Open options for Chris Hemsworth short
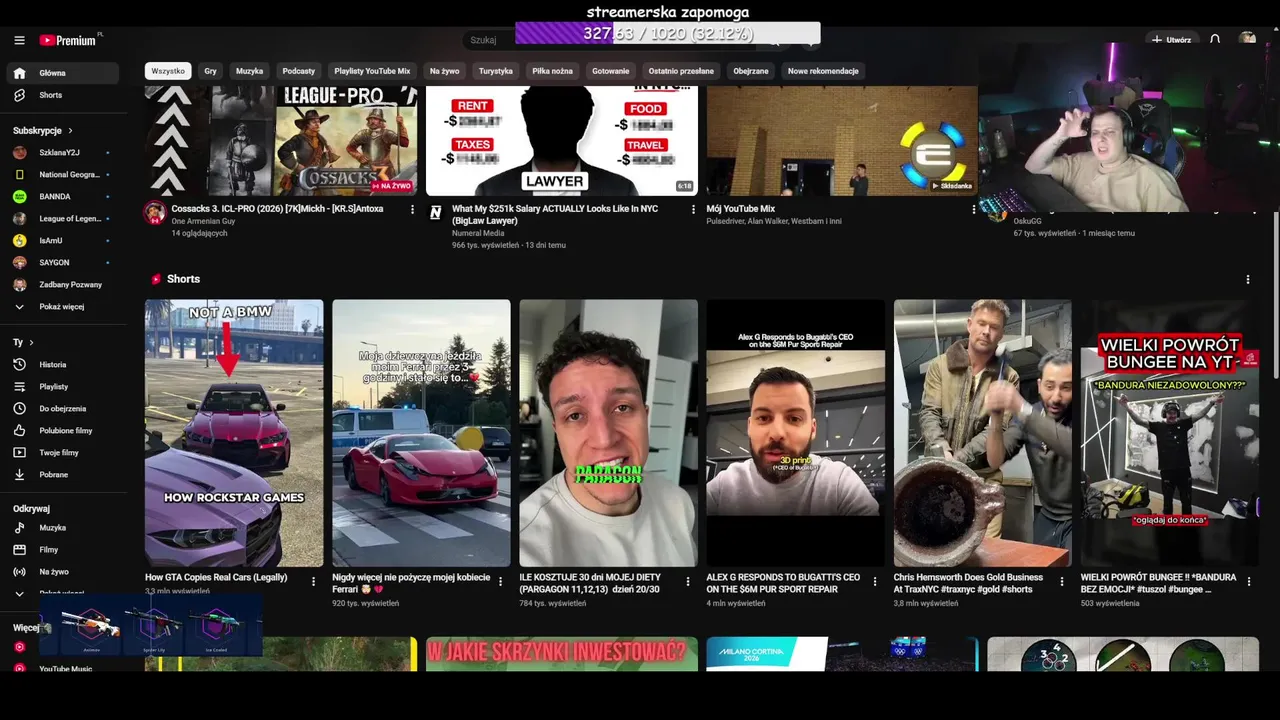Image resolution: width=1280 pixels, height=720 pixels. click(1061, 582)
